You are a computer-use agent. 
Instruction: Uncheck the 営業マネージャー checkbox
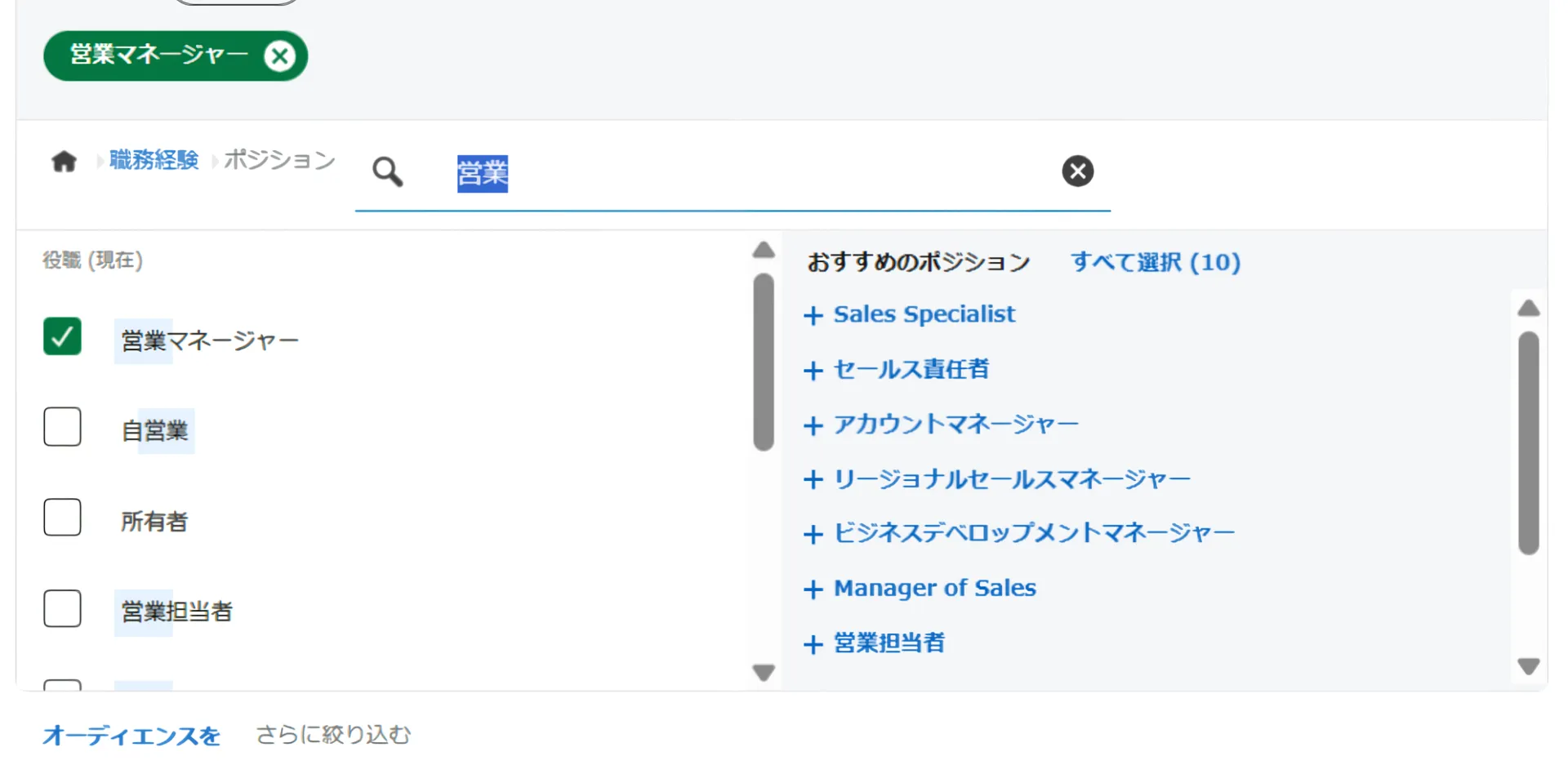62,336
